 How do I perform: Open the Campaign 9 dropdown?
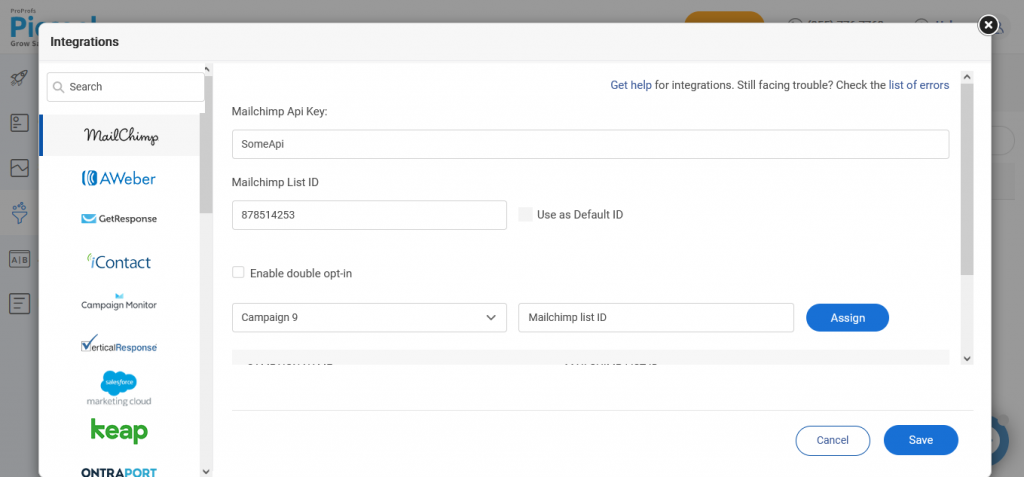369,318
